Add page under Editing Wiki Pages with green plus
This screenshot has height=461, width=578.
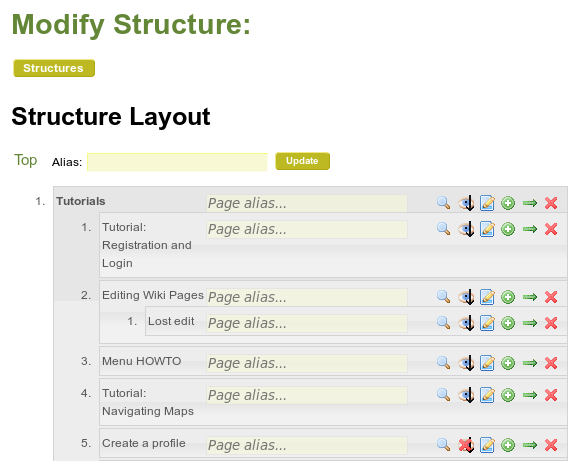[x=508, y=297]
